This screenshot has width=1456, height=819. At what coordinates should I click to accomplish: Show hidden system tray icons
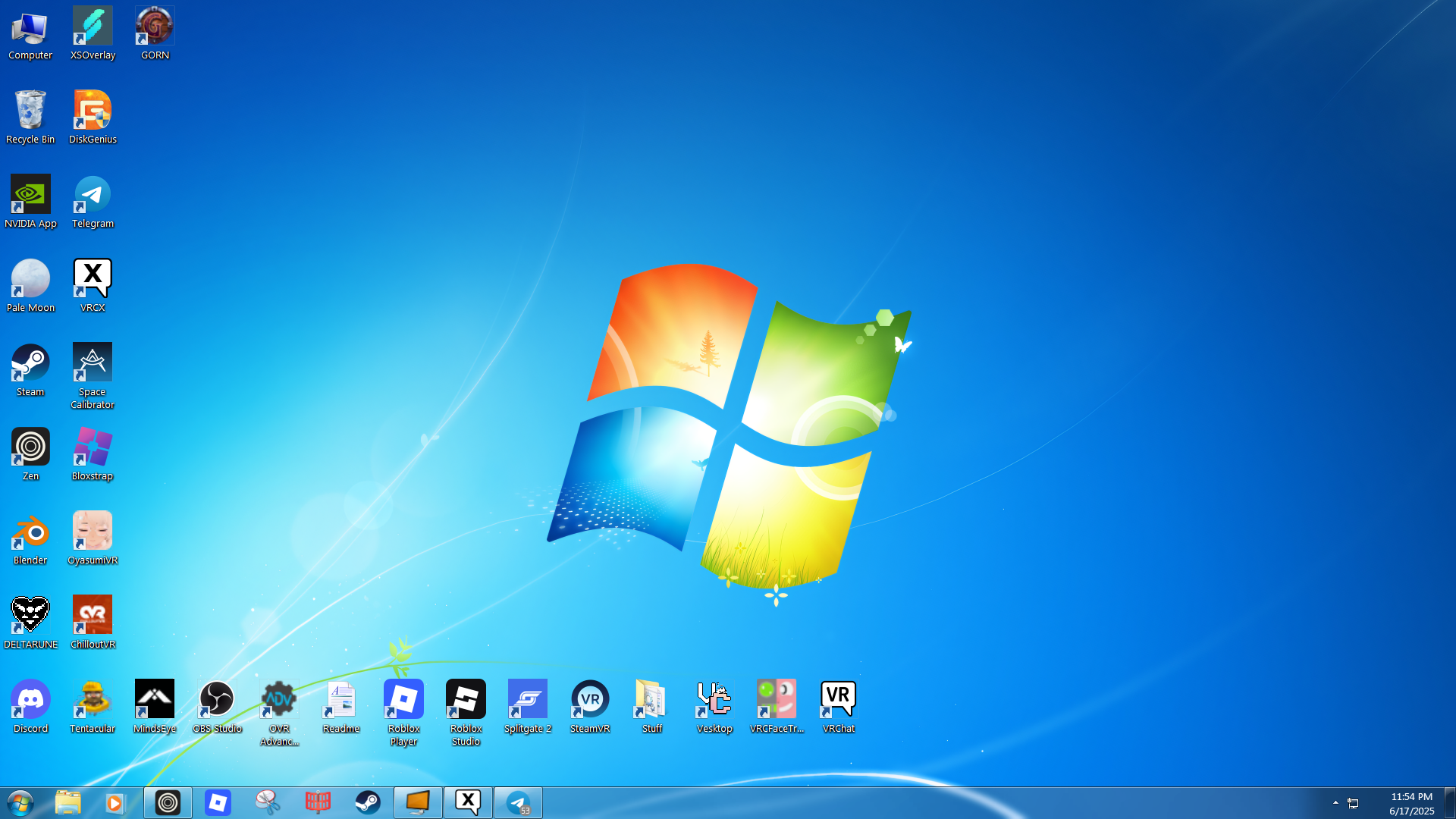[x=1335, y=802]
